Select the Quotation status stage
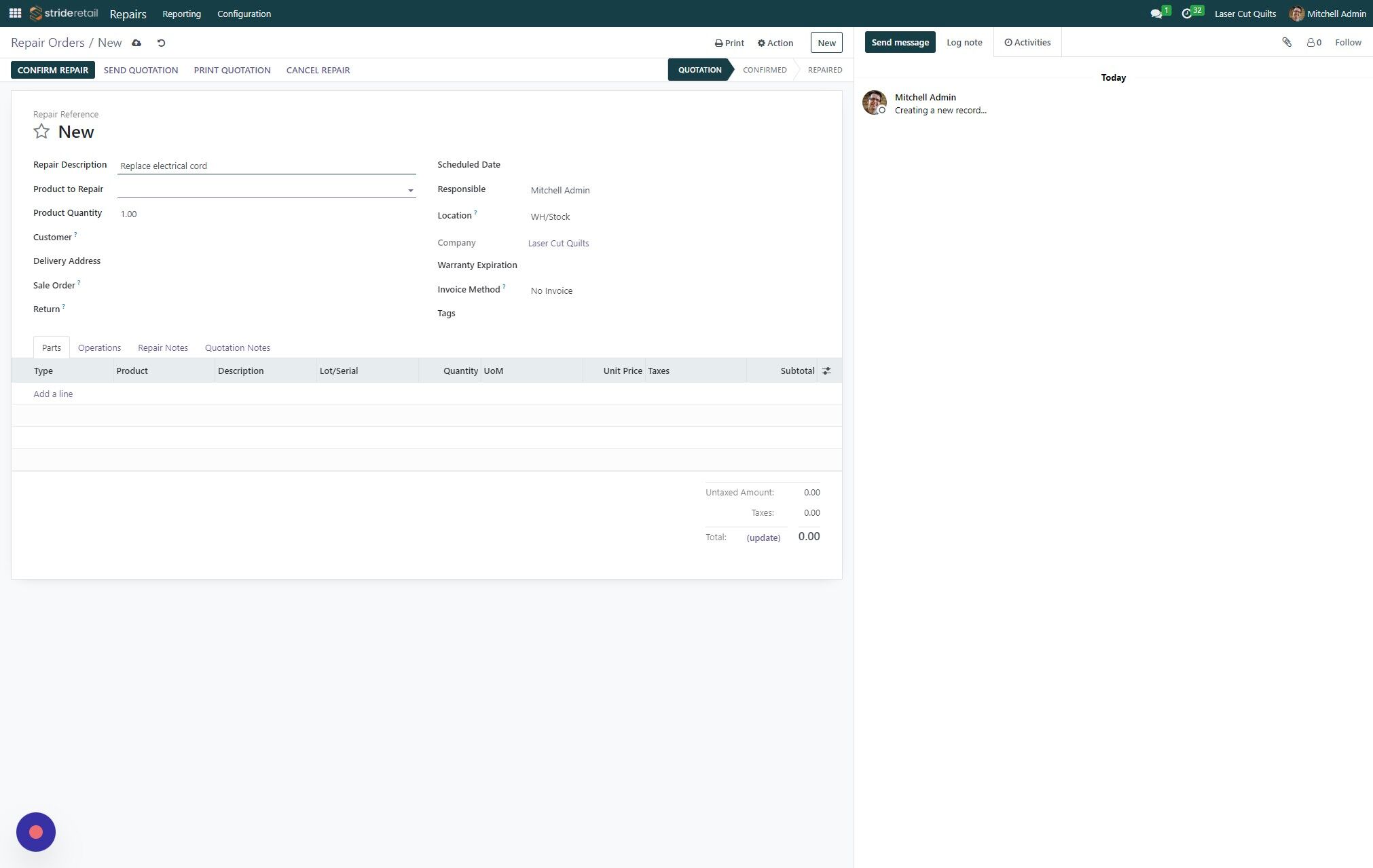The image size is (1373, 868). (x=700, y=70)
